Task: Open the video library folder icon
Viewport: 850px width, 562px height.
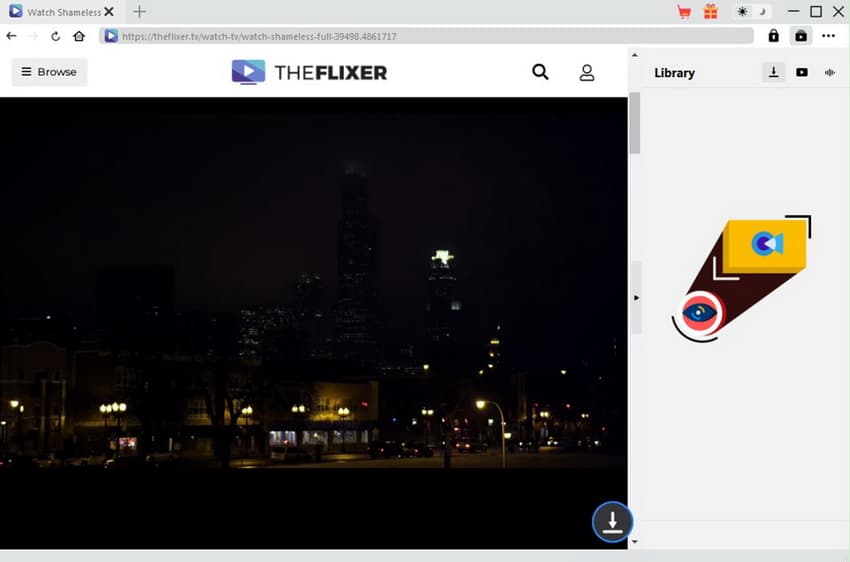Action: click(800, 36)
